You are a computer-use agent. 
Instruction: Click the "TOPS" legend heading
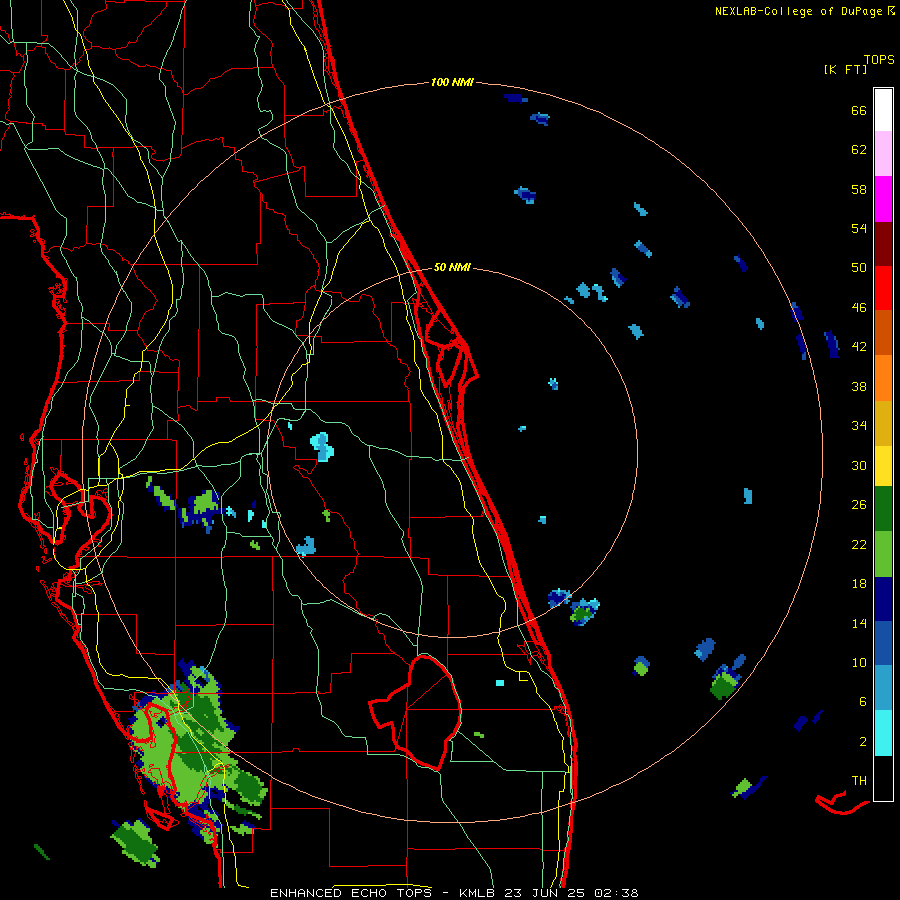tap(879, 60)
